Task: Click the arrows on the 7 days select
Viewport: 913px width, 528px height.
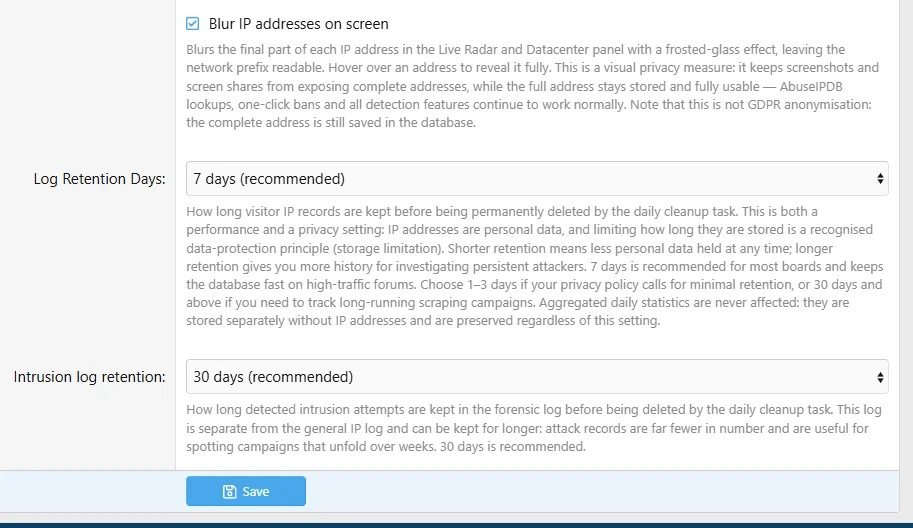Action: tap(880, 179)
